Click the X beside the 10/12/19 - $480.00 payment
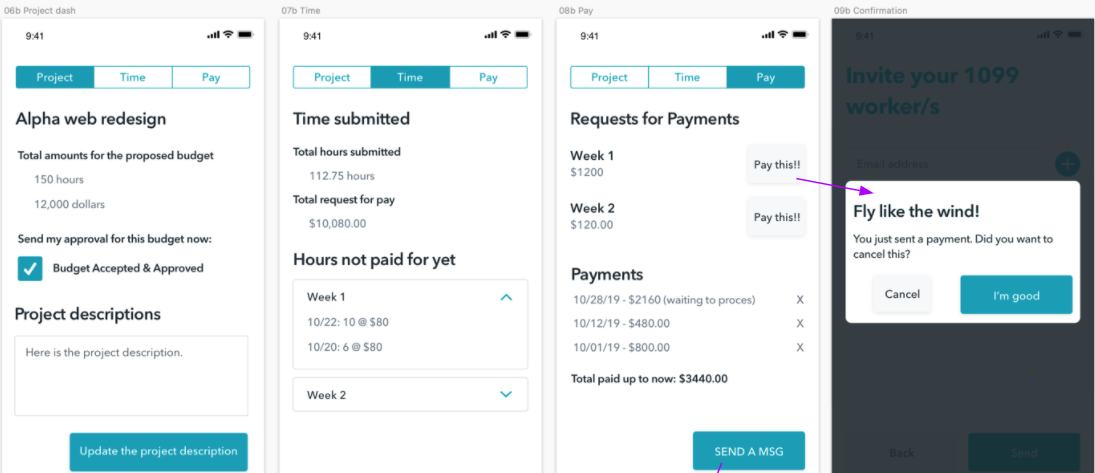The width and height of the screenshot is (1095, 473). (x=799, y=323)
